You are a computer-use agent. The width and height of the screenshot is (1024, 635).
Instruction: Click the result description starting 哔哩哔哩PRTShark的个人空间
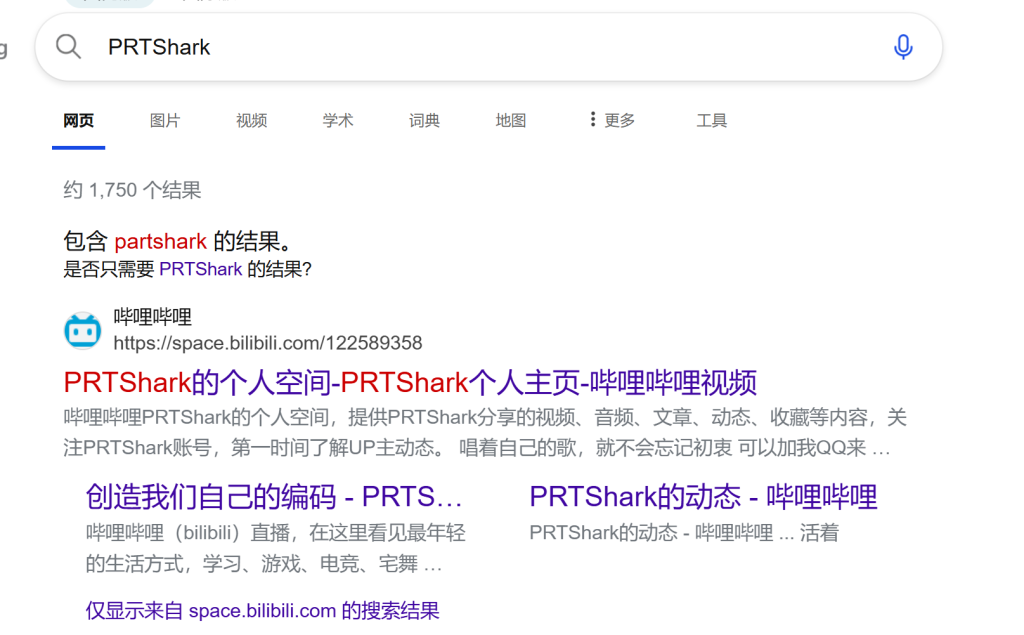[485, 432]
